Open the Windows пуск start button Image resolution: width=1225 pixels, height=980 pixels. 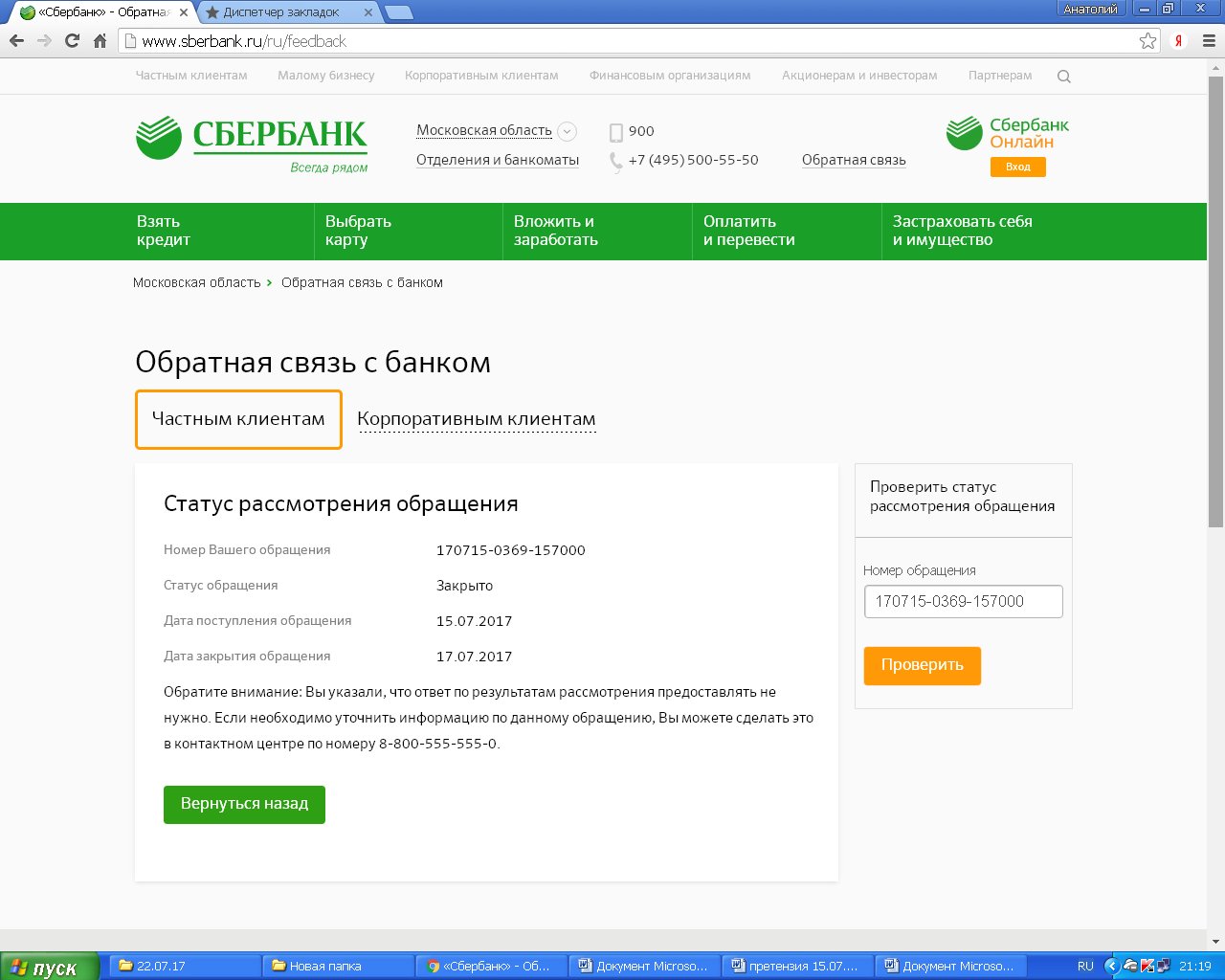click(50, 967)
